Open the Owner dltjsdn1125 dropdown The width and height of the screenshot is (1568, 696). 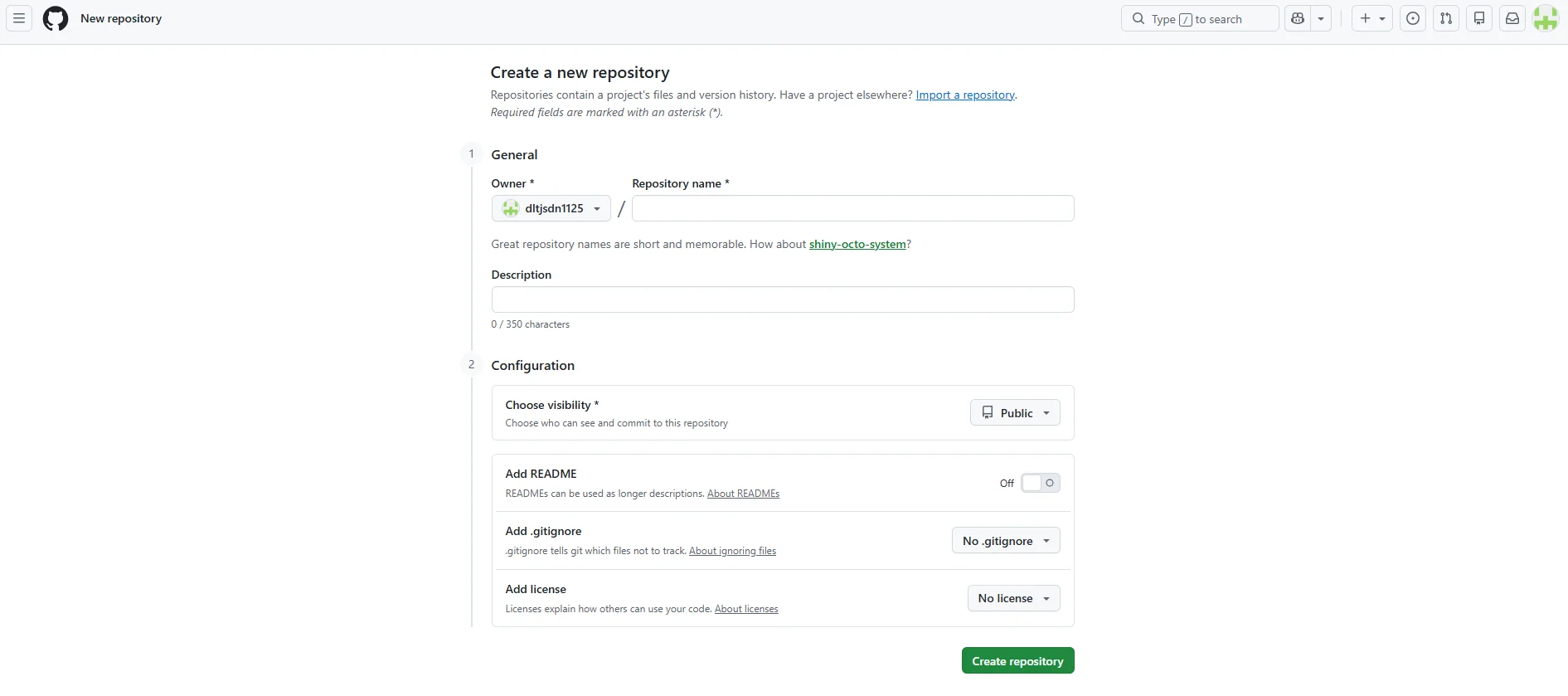pyautogui.click(x=551, y=208)
